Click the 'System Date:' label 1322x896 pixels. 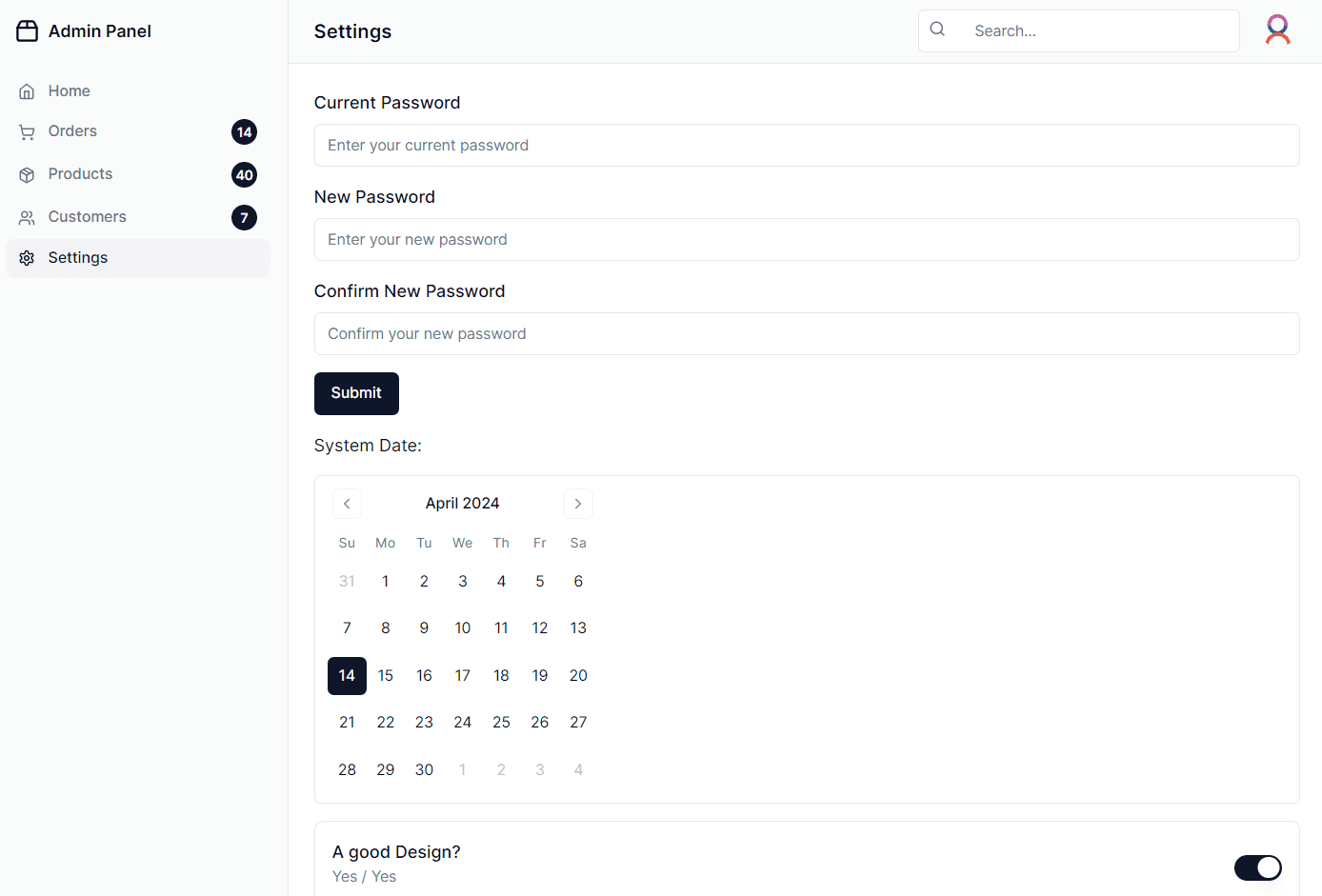(x=368, y=446)
